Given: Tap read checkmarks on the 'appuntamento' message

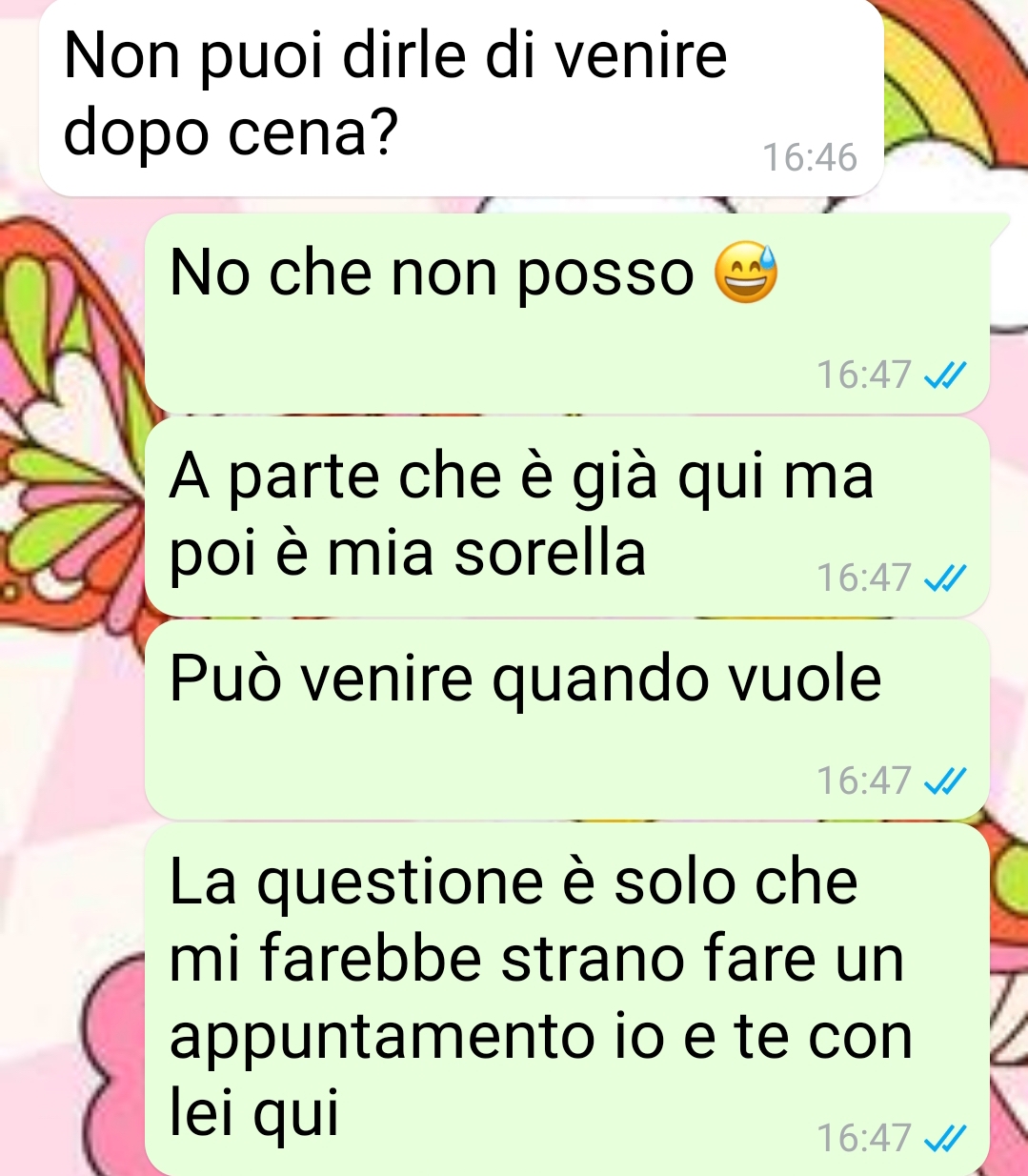Looking at the screenshot, I should [x=946, y=1137].
